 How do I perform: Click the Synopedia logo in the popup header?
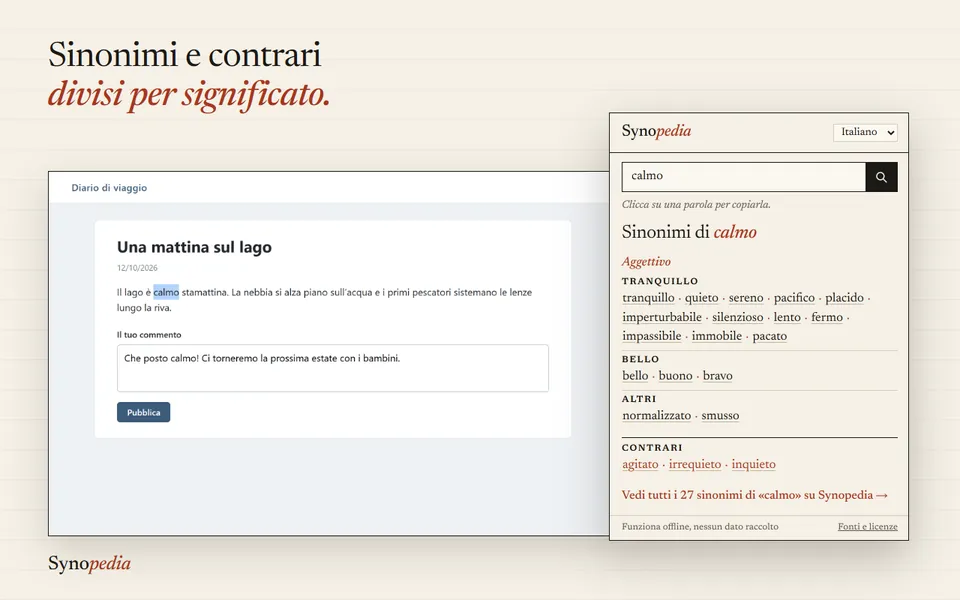point(656,131)
